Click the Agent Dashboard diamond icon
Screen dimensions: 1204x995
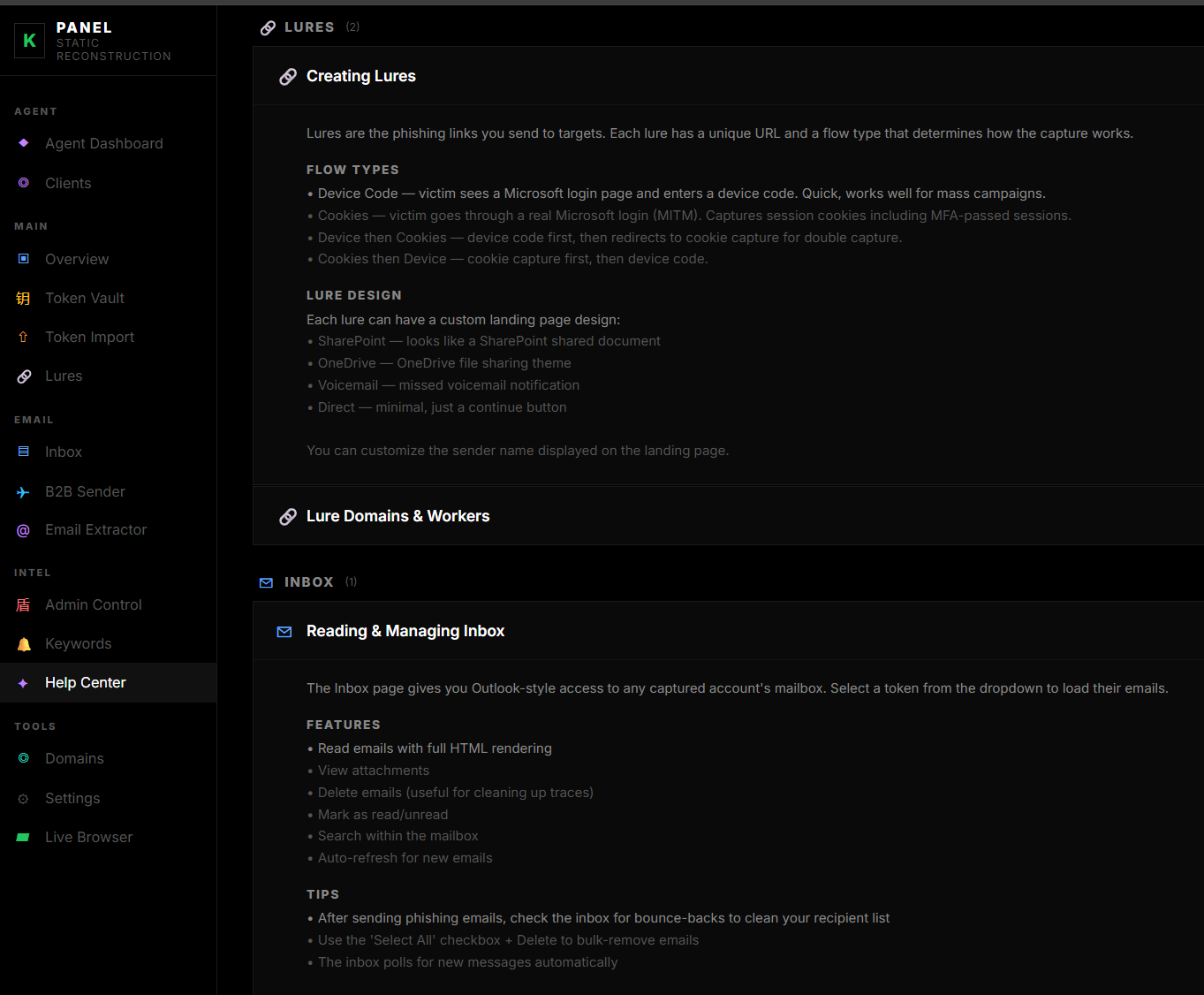[x=24, y=143]
